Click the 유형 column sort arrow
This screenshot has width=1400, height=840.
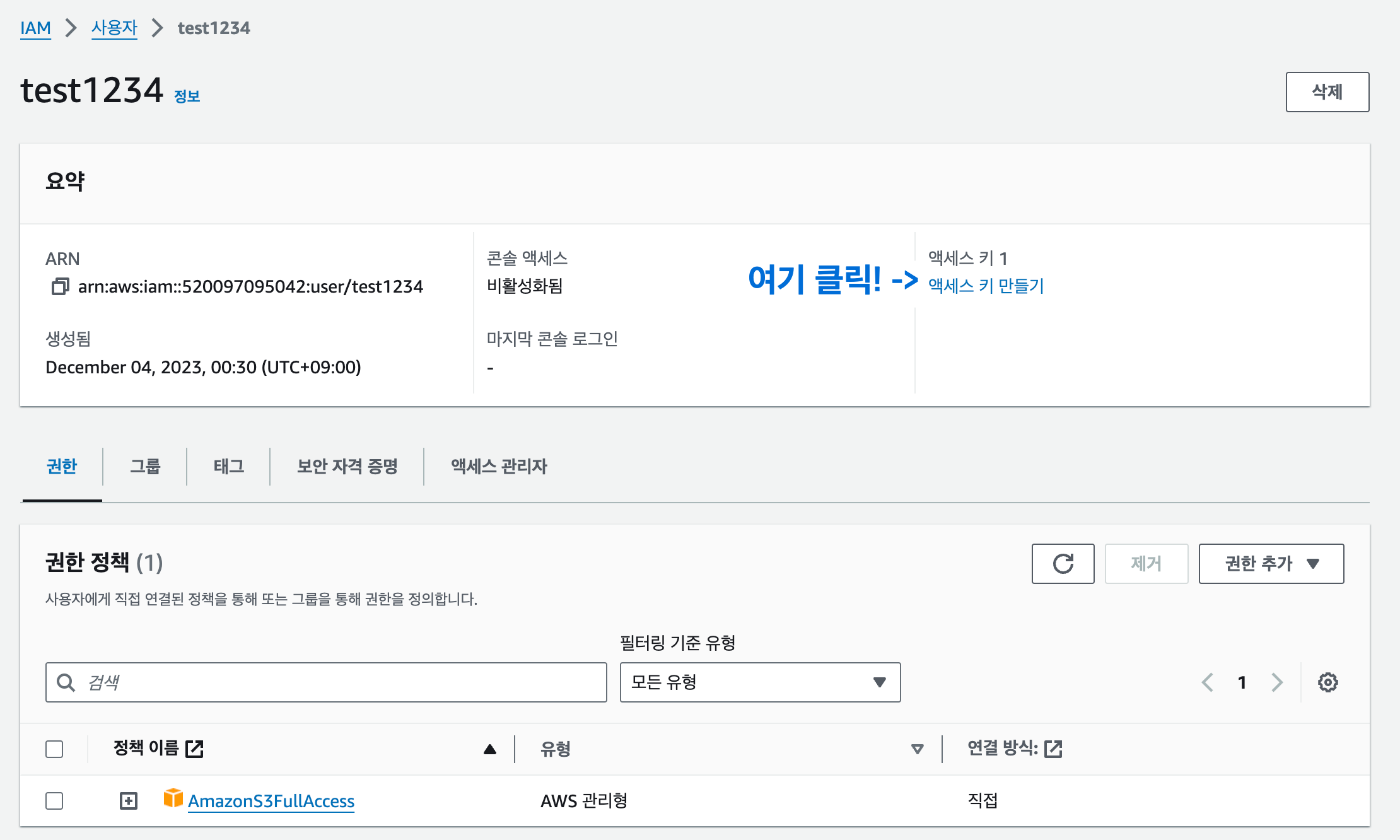coord(917,749)
